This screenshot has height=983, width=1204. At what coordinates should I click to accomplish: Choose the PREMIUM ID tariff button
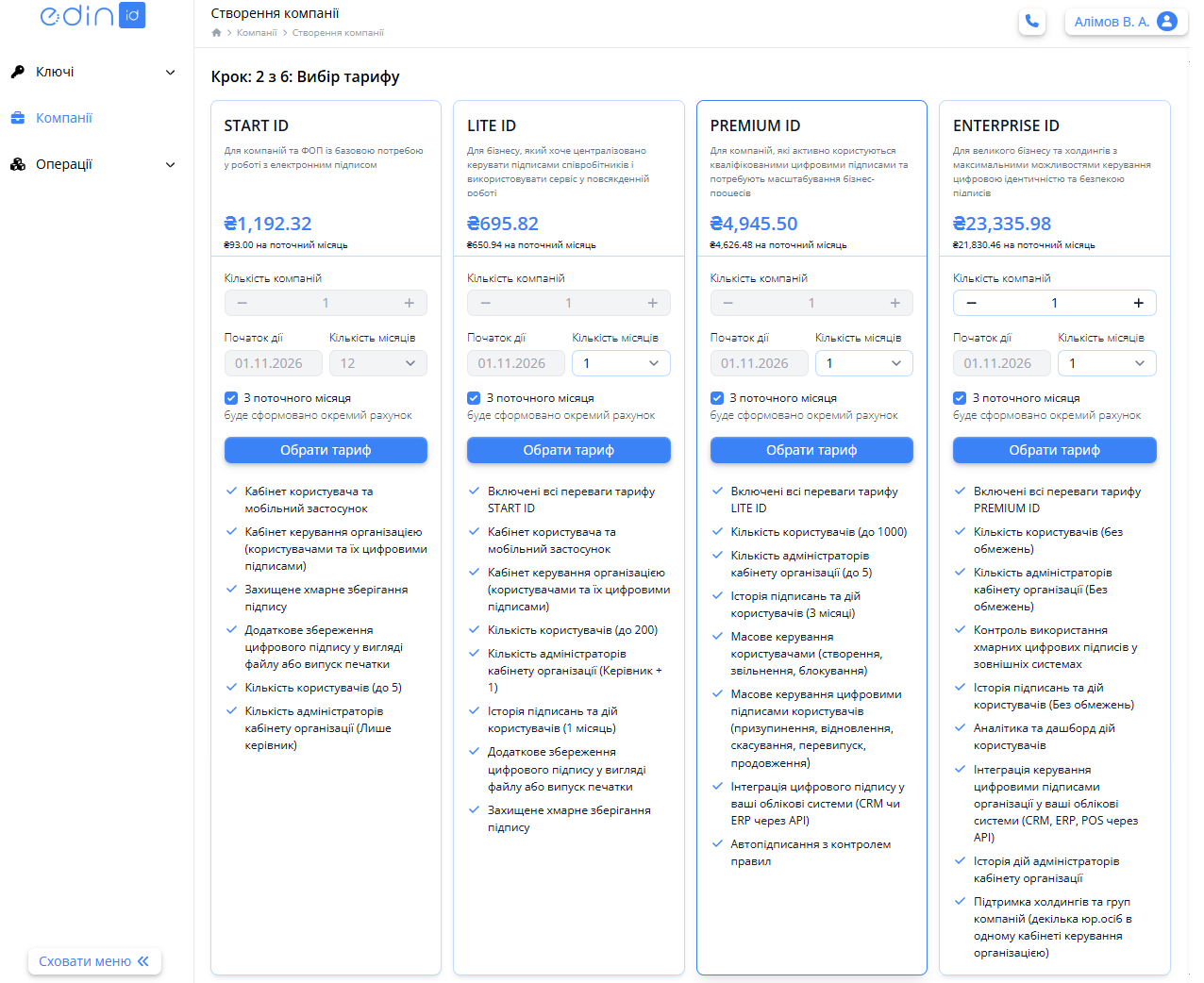tap(811, 450)
